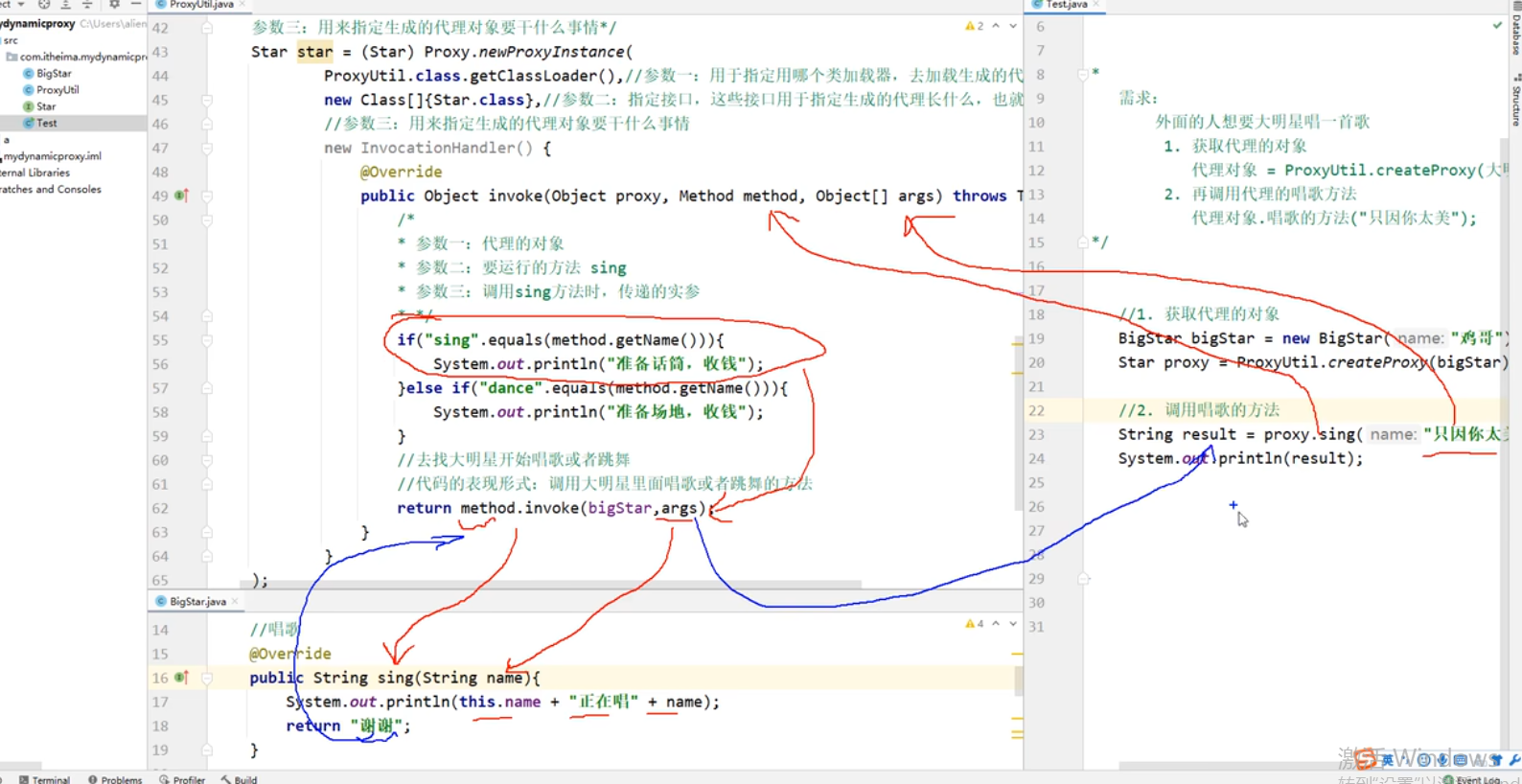Collapse the if block fold at line 55
1522x784 pixels.
click(207, 340)
